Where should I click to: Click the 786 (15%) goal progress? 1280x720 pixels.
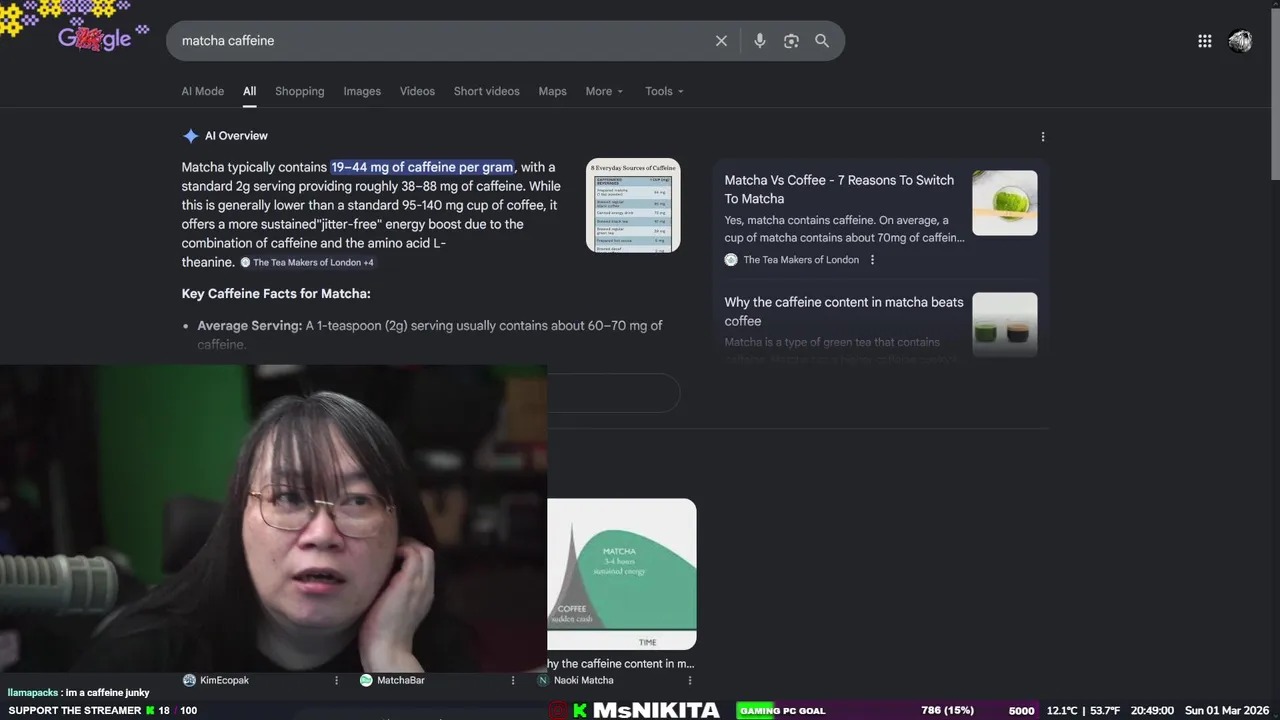tap(947, 711)
